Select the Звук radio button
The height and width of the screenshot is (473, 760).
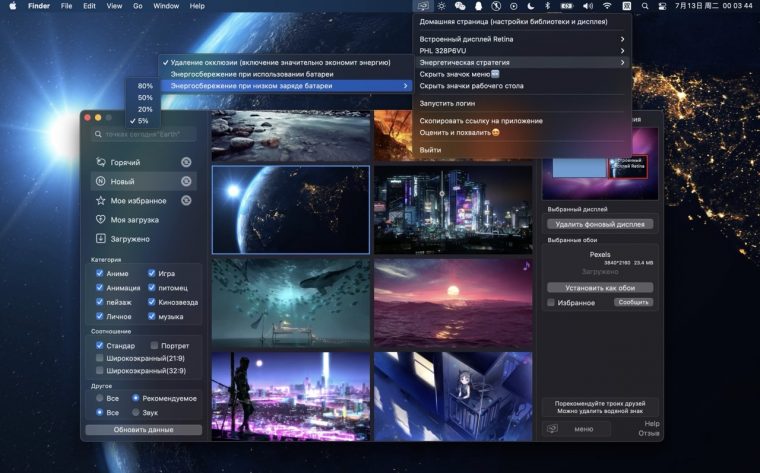point(136,411)
